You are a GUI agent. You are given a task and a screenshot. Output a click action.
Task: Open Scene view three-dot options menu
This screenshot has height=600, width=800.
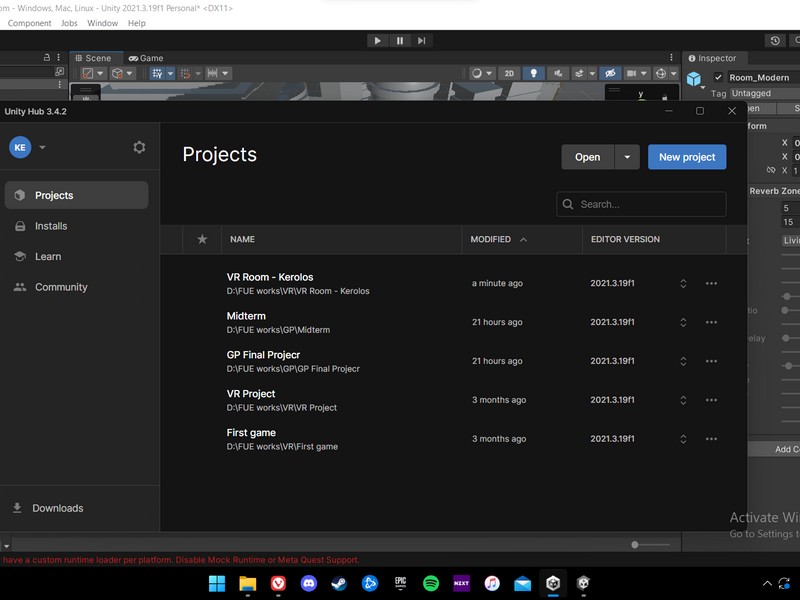[x=671, y=58]
